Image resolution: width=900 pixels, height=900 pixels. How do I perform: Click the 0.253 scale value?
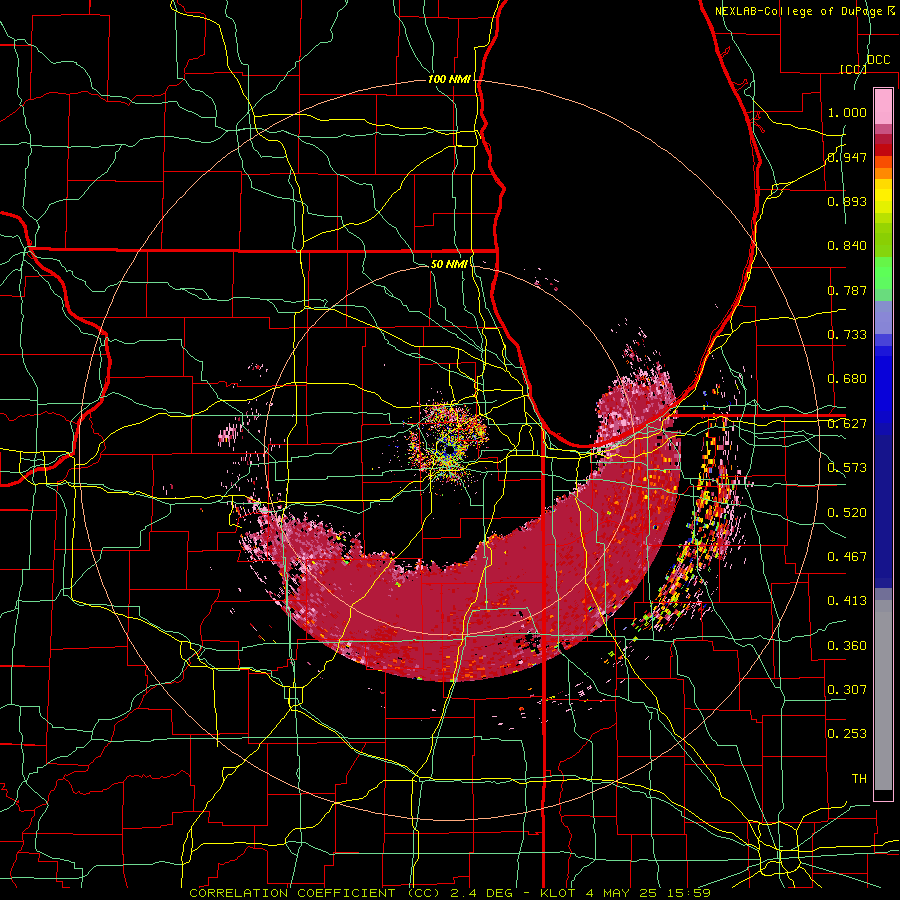(x=847, y=734)
